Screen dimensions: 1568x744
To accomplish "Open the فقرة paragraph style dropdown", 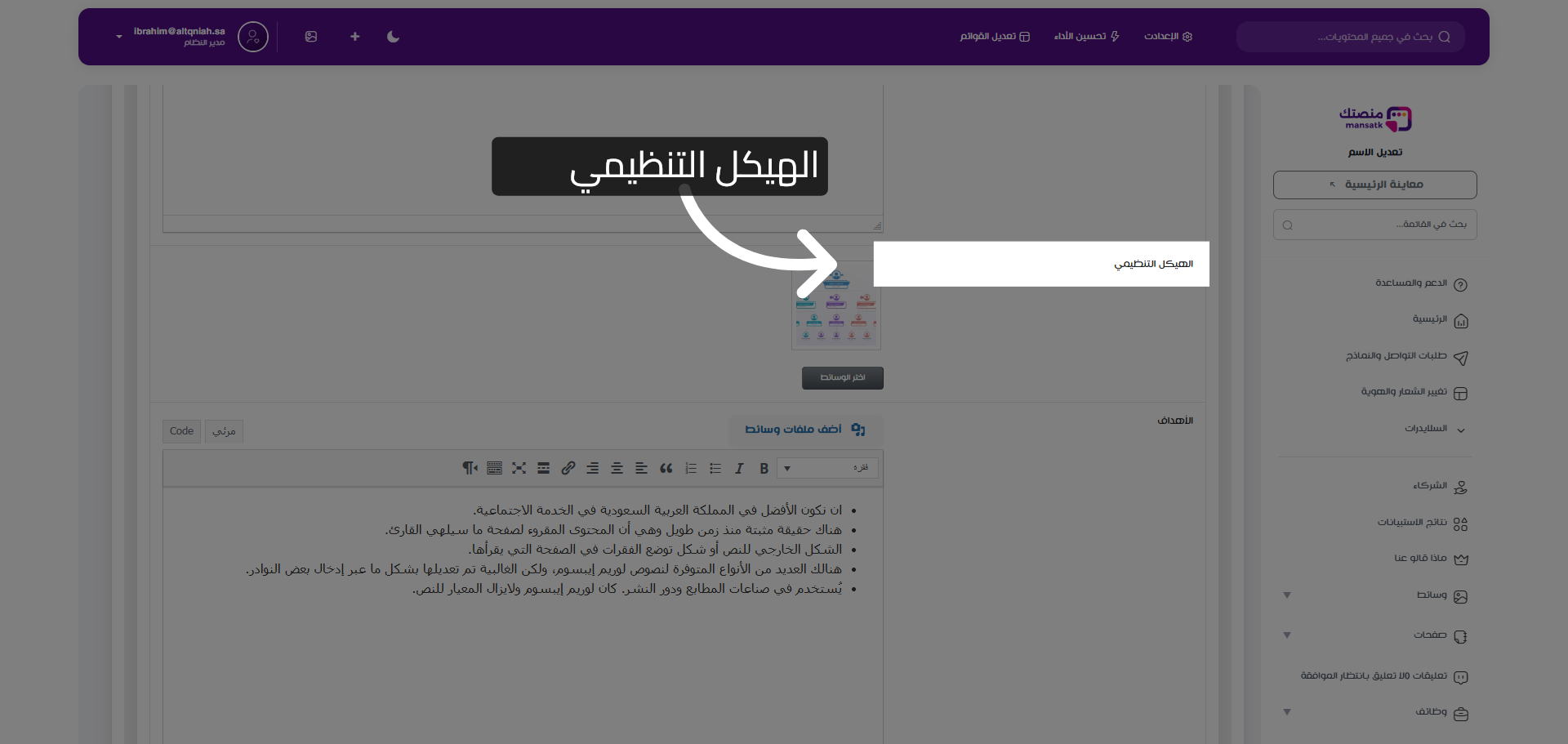I will (827, 468).
